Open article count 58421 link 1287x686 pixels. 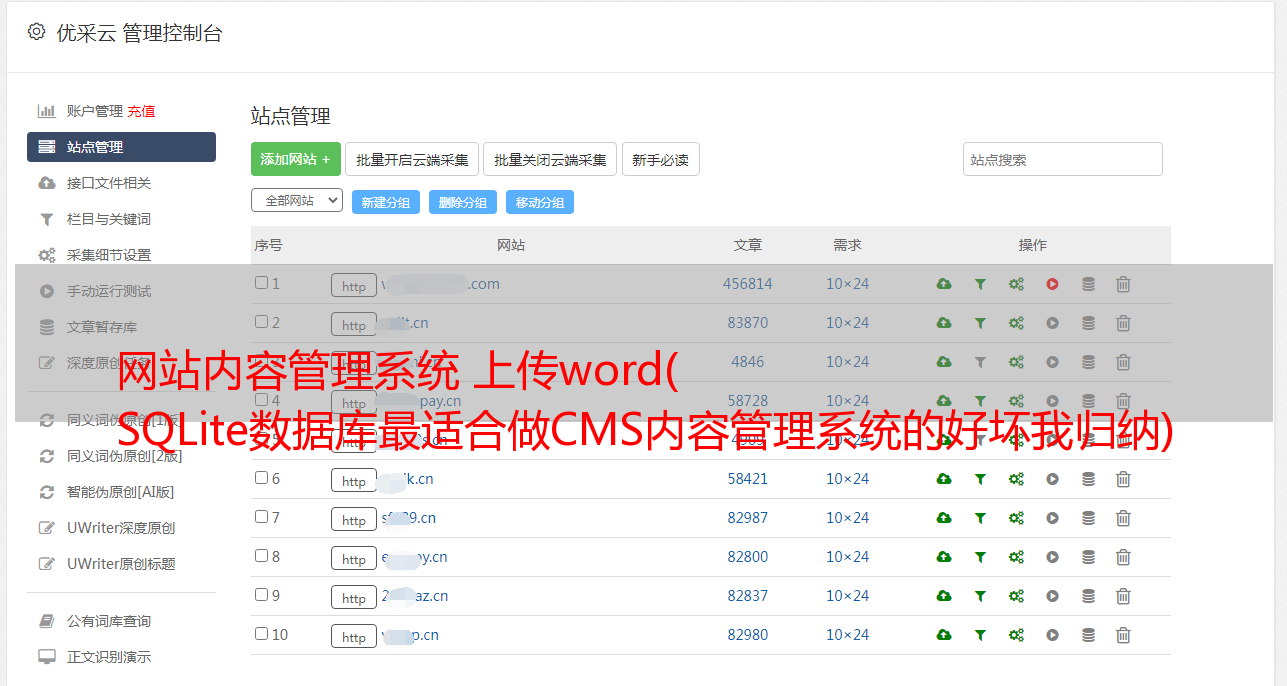pos(748,479)
